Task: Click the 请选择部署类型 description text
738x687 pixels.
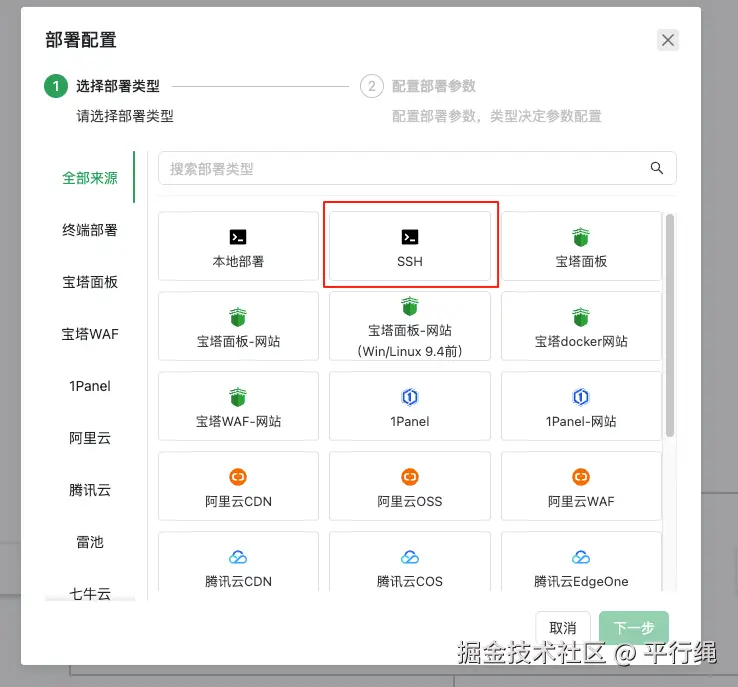Action: (x=125, y=116)
